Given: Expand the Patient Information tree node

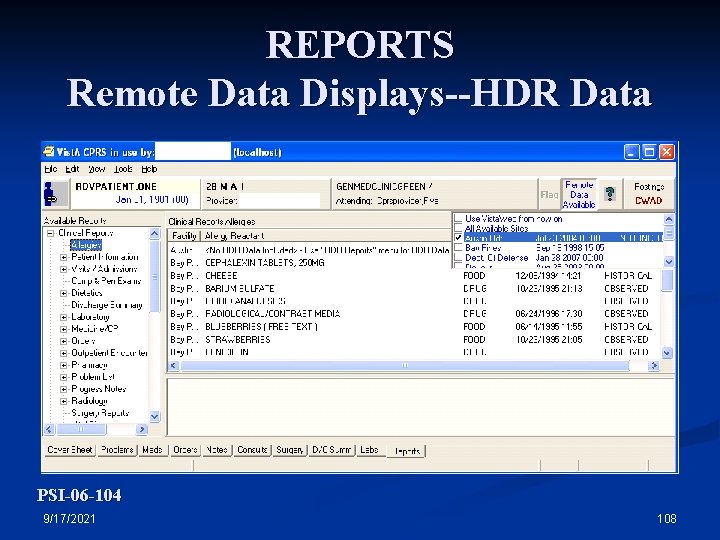Looking at the screenshot, I should point(64,257).
